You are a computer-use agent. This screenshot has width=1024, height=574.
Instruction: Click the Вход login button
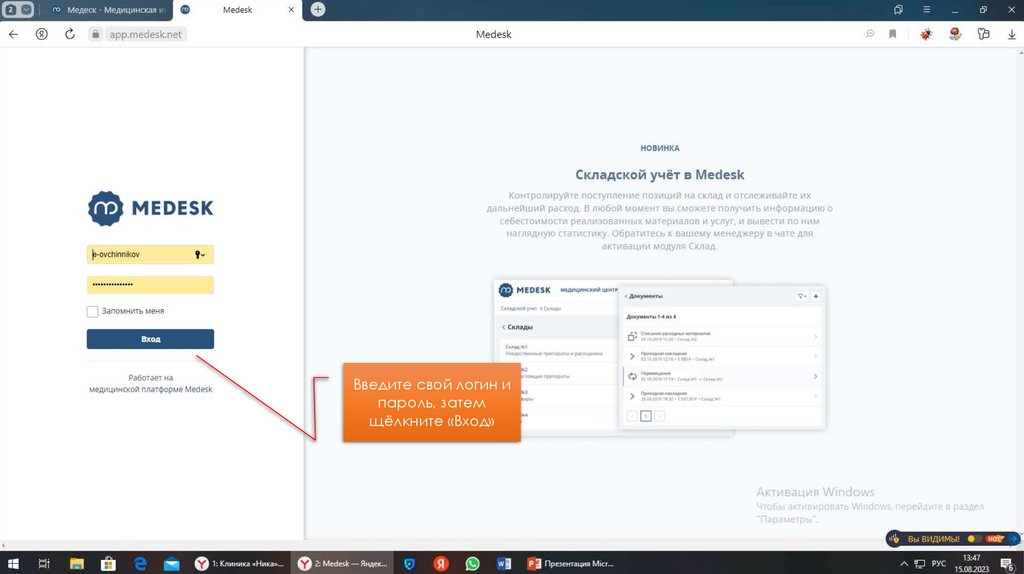150,339
